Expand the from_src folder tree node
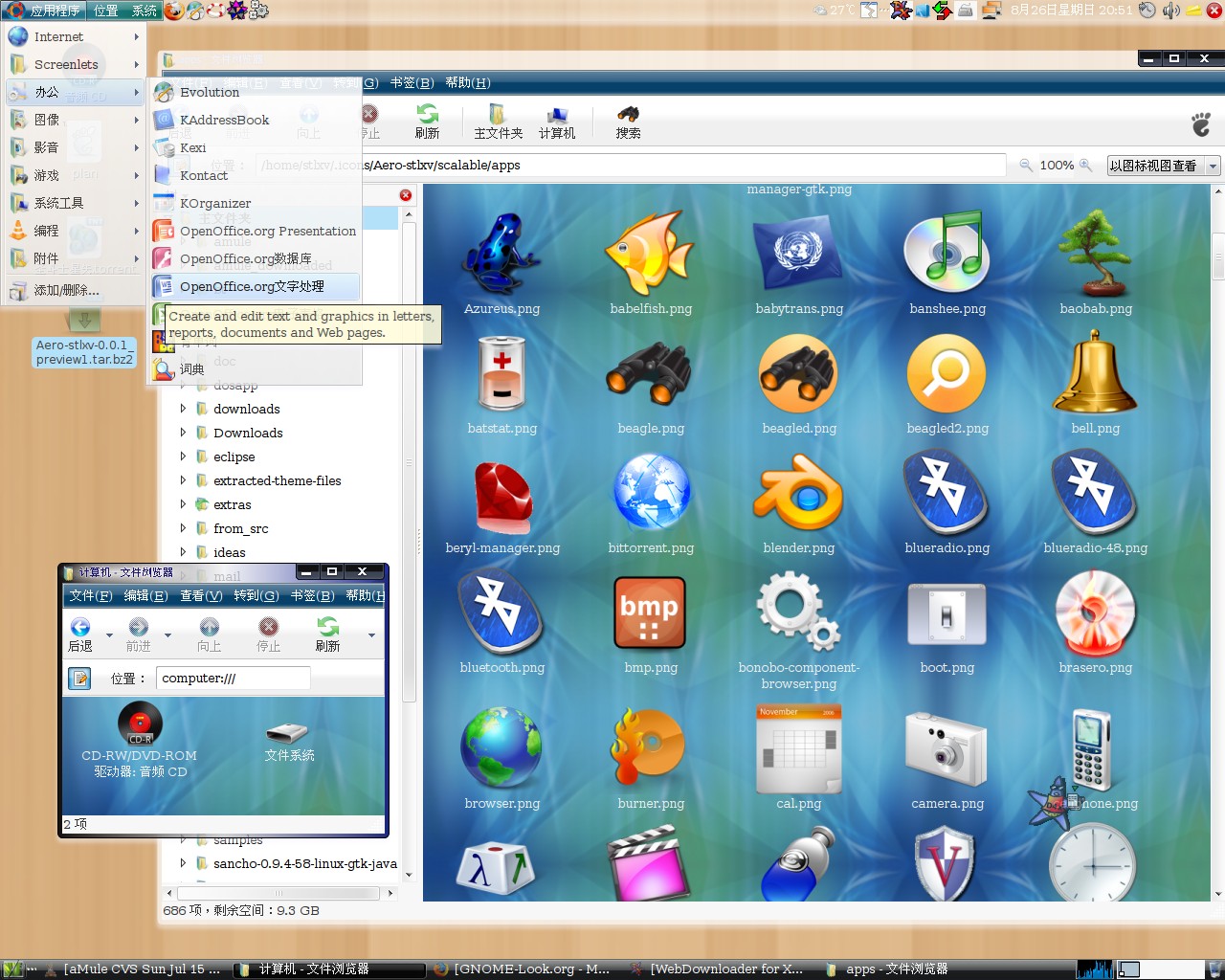 click(x=183, y=528)
